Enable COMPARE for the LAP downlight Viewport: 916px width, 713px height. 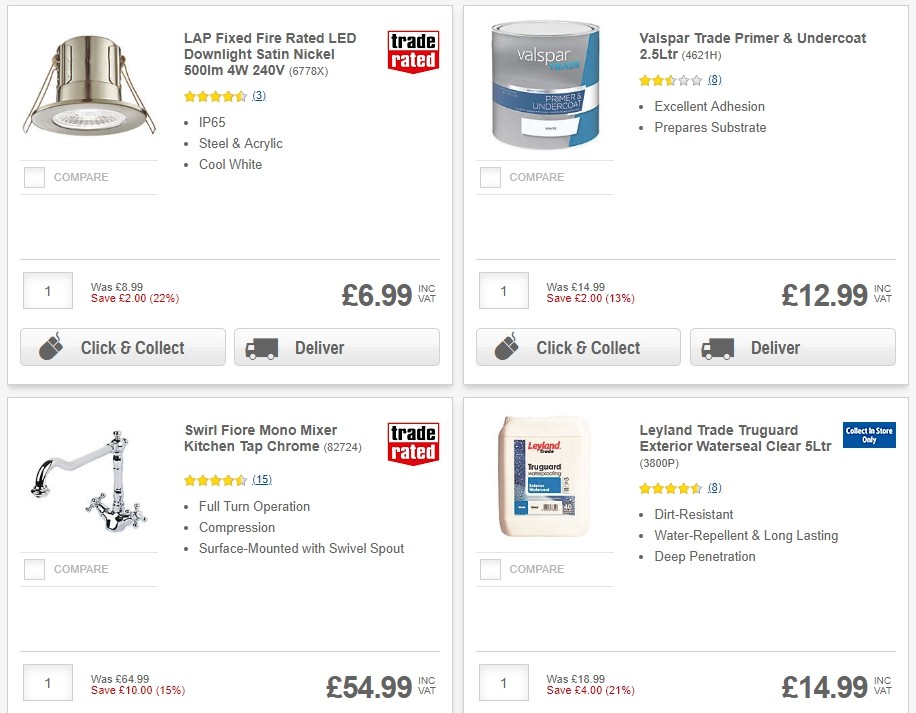click(33, 177)
